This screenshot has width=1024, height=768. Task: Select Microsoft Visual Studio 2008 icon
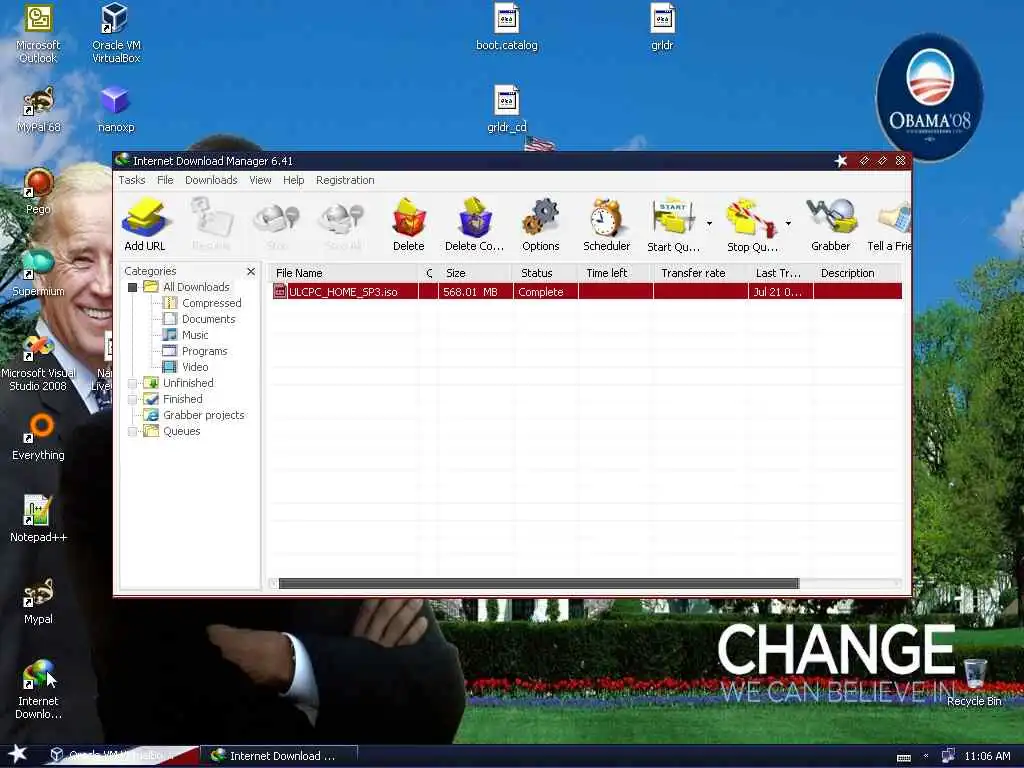click(x=38, y=364)
